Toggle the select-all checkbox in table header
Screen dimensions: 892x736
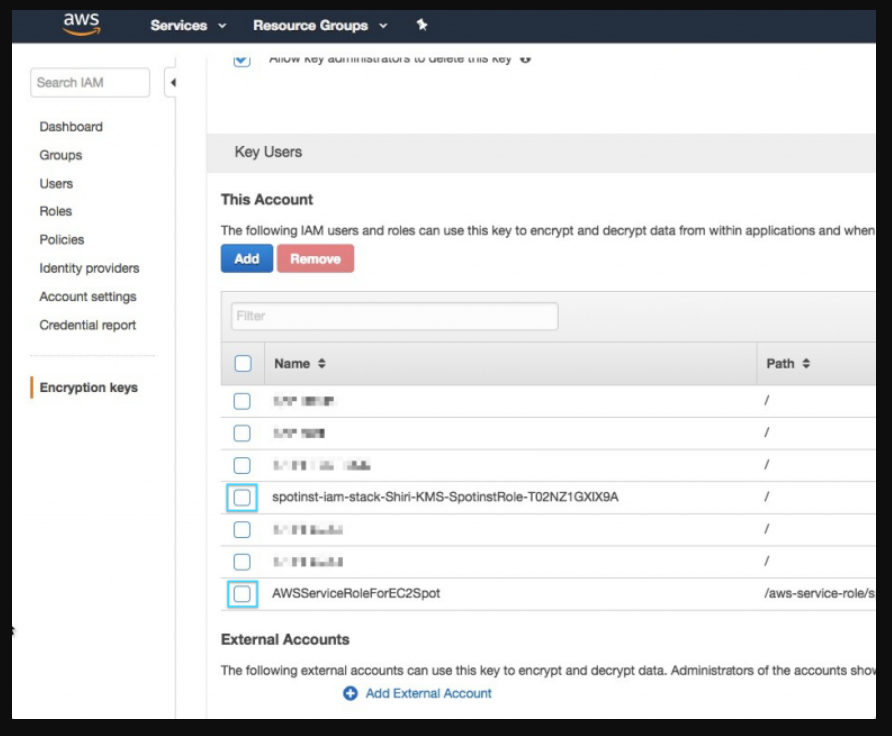tap(243, 364)
